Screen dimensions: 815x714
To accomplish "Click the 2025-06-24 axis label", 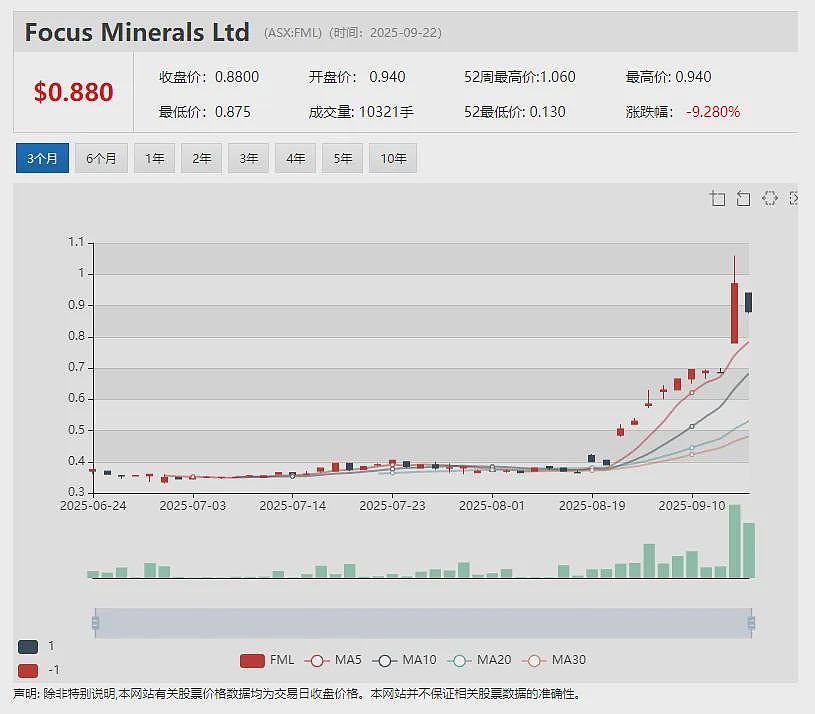I will point(93,506).
